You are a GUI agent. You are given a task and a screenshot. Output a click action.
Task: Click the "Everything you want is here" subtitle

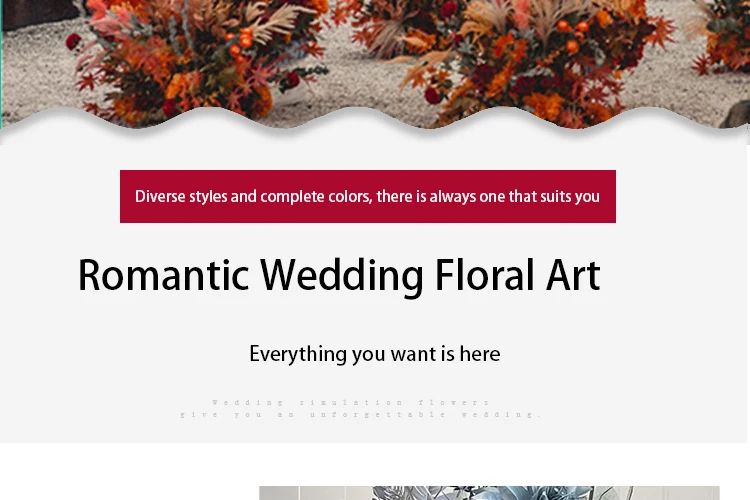[375, 355]
